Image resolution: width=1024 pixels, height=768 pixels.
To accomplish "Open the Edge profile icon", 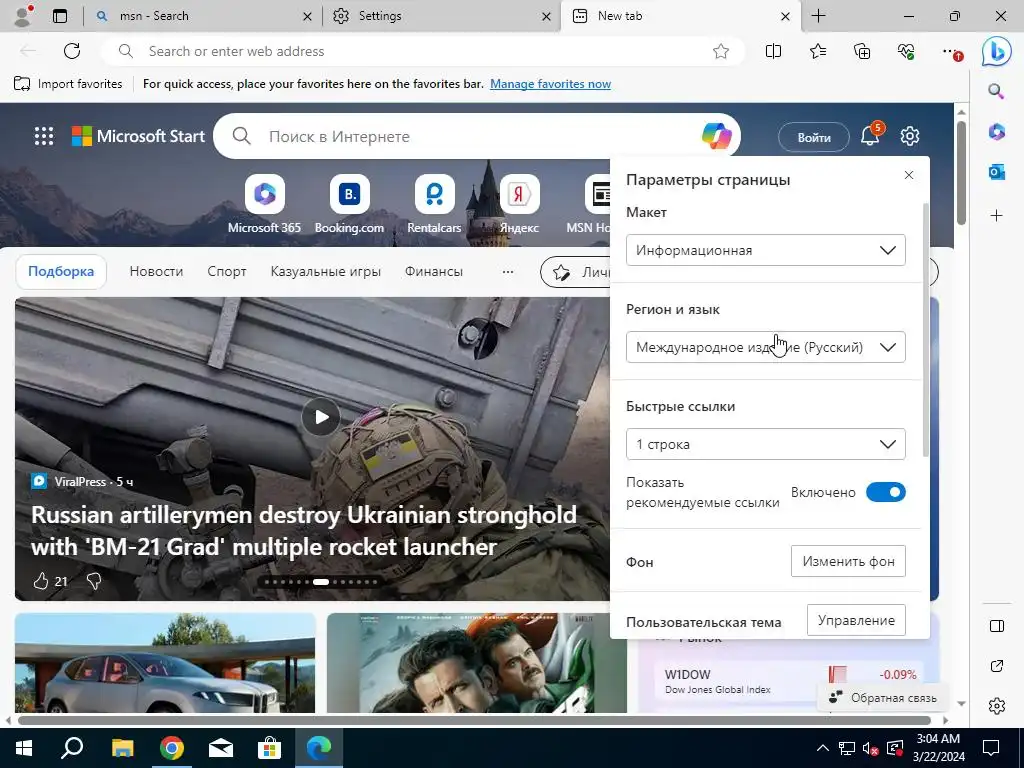I will coord(23,16).
